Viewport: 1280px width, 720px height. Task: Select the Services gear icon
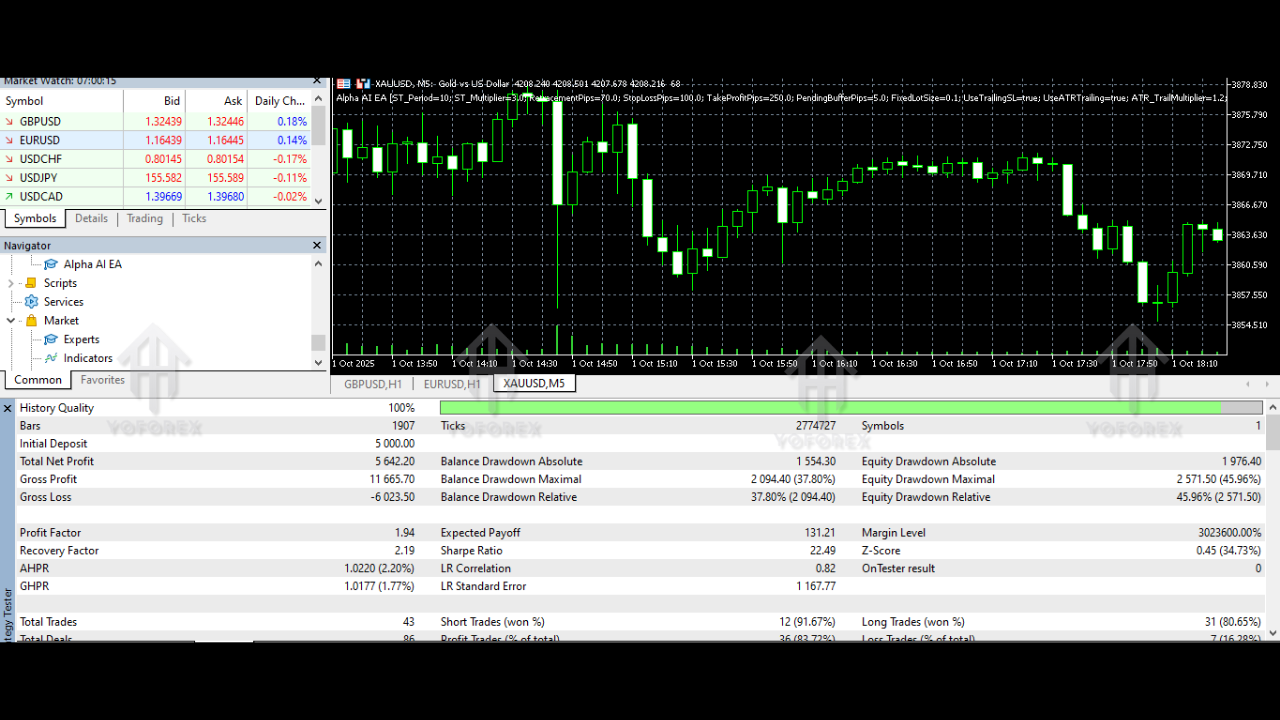click(31, 302)
